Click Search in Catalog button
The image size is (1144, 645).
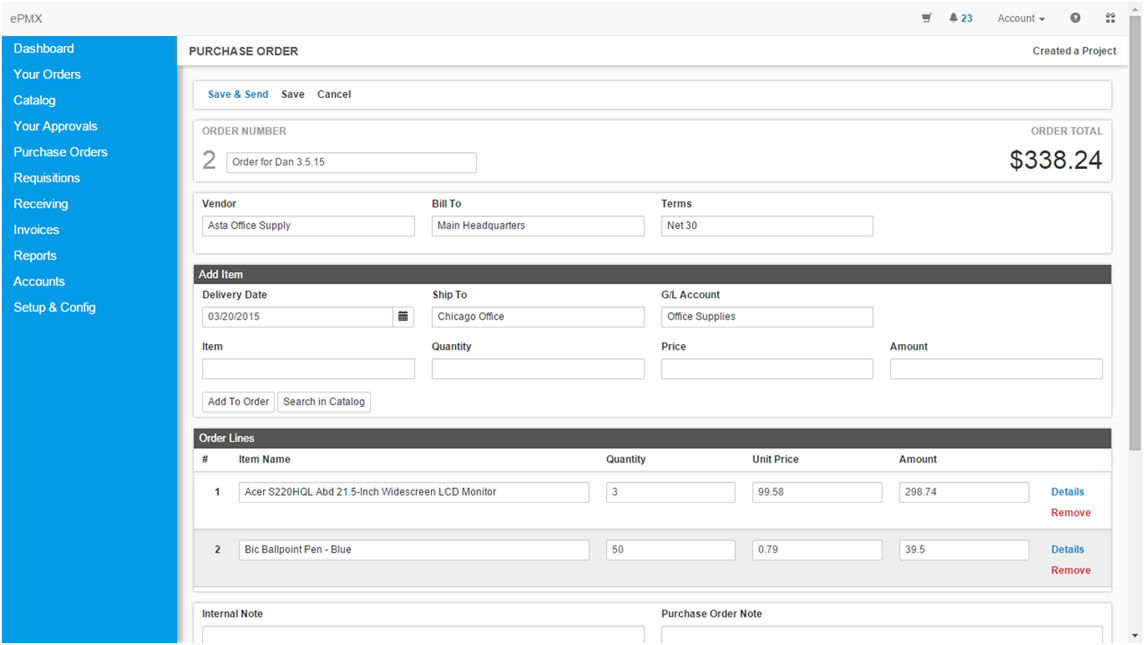pos(324,402)
